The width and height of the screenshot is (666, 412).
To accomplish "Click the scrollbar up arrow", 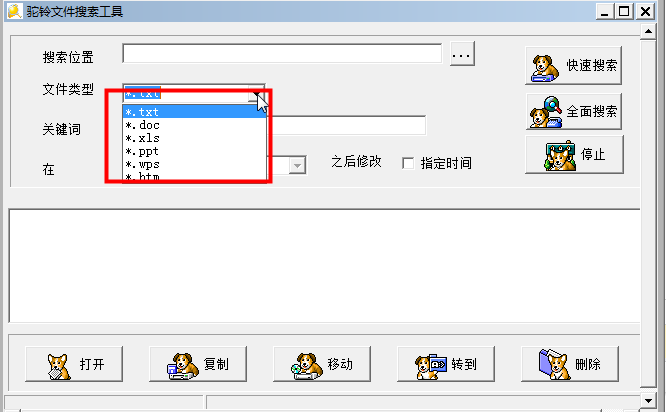I will tap(648, 31).
